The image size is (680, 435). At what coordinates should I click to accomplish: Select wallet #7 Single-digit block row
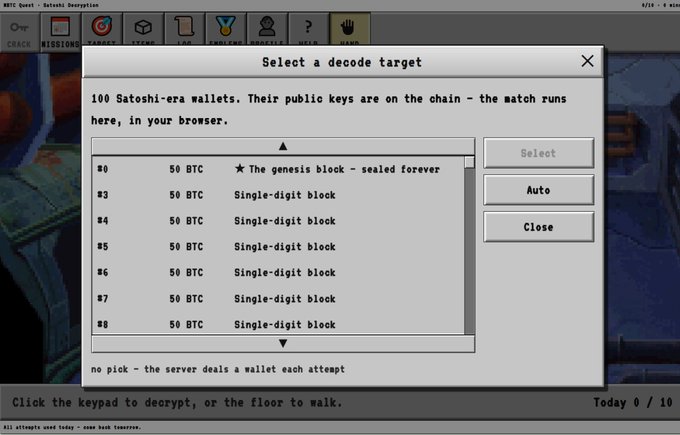(278, 299)
